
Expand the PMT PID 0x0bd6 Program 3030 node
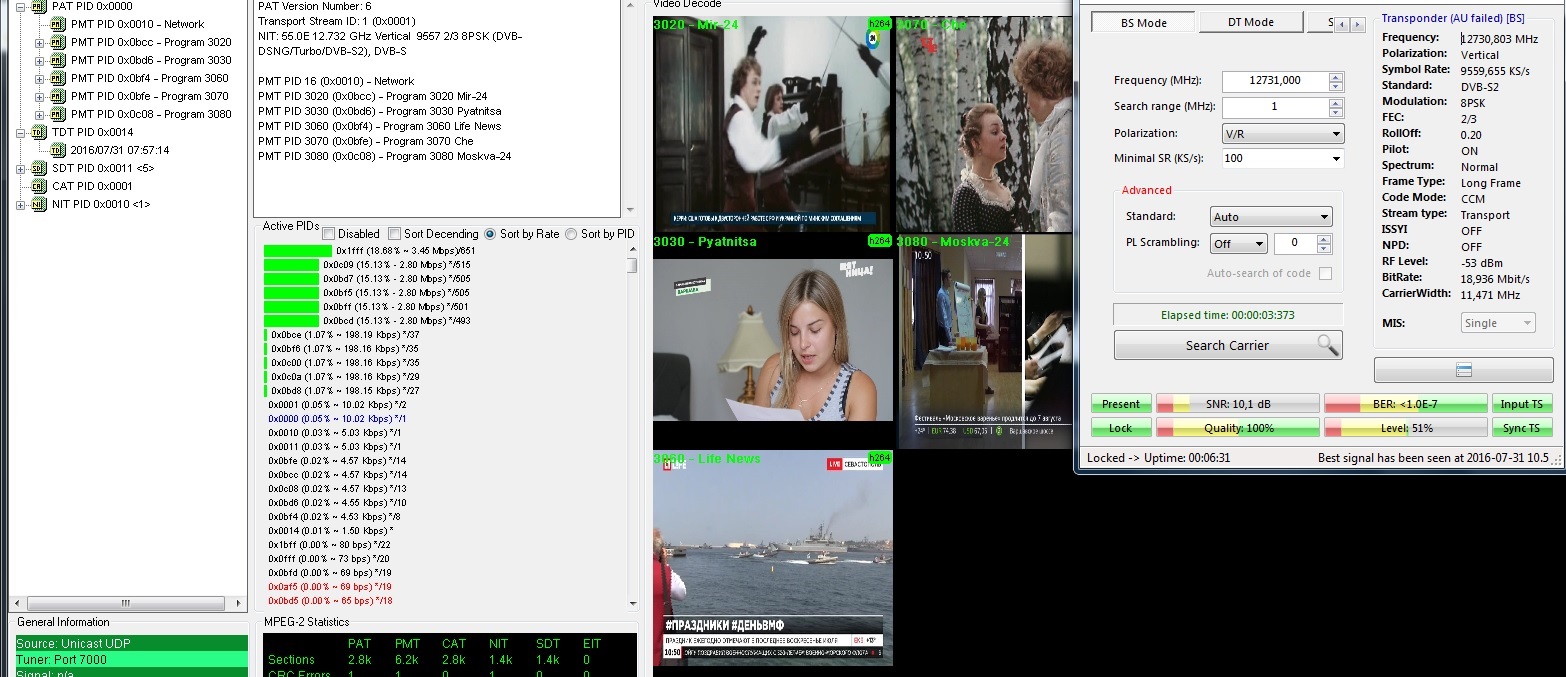(x=40, y=60)
